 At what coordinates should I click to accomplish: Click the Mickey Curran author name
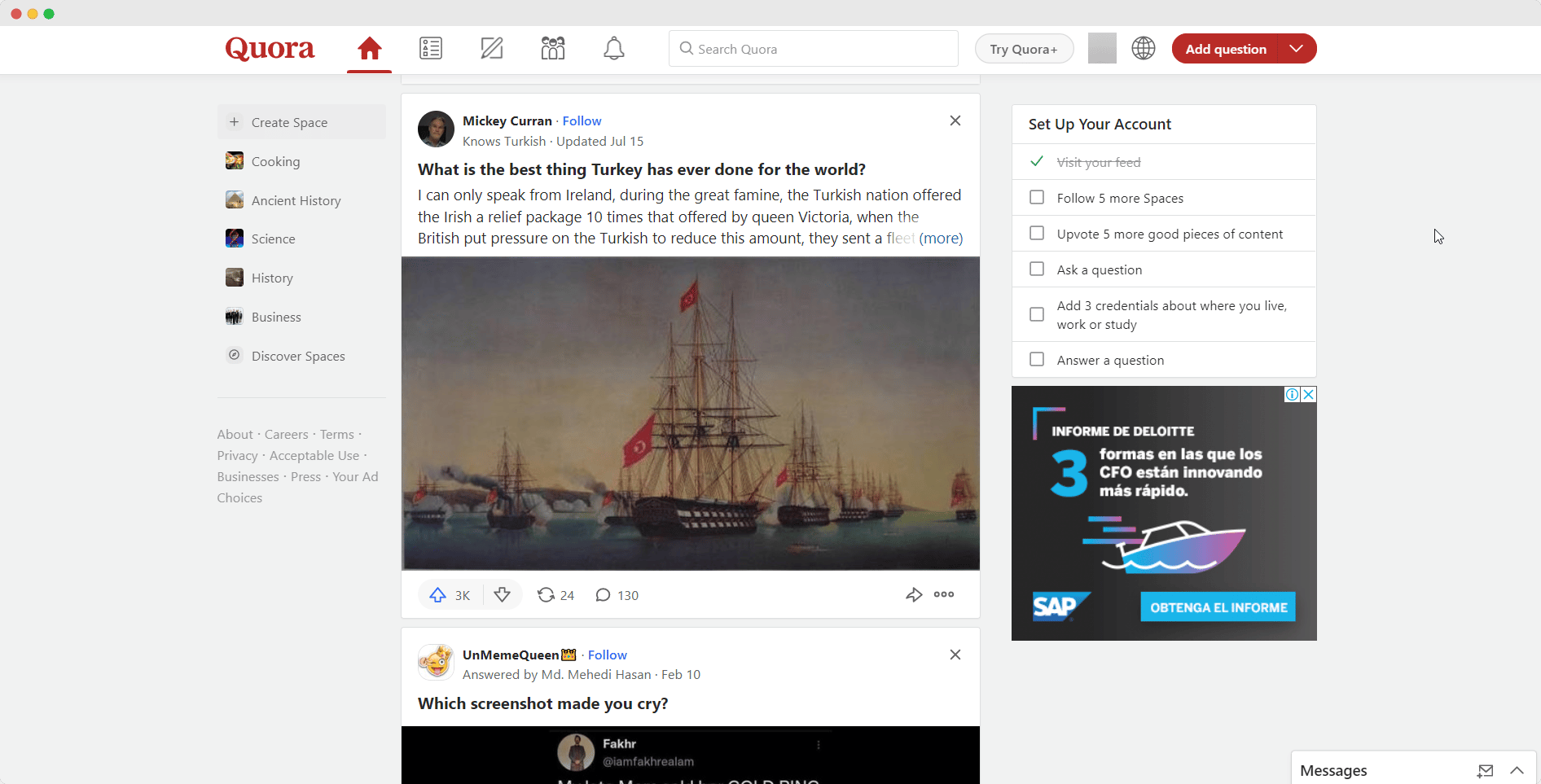(x=507, y=120)
